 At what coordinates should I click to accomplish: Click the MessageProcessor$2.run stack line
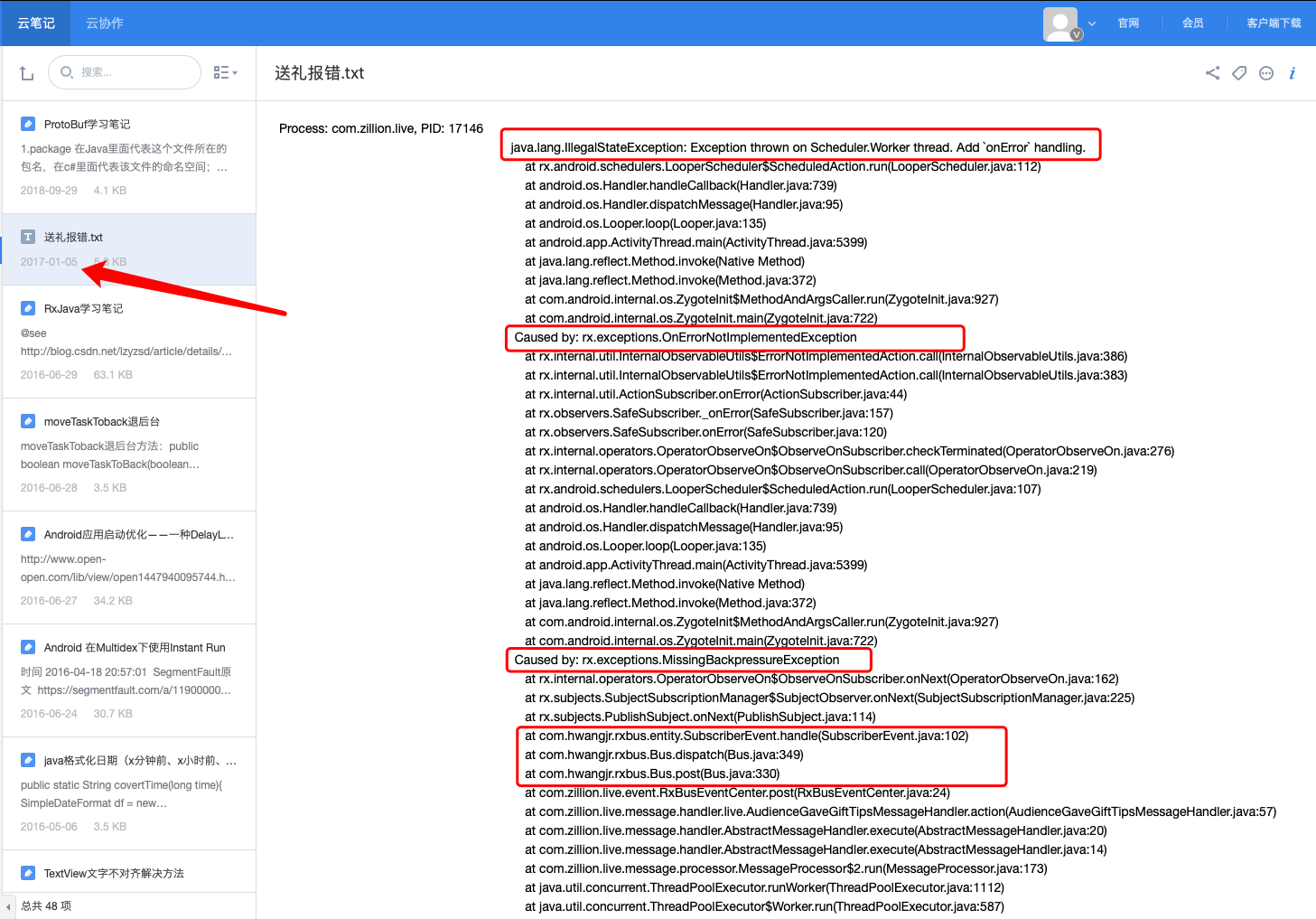[x=786, y=868]
